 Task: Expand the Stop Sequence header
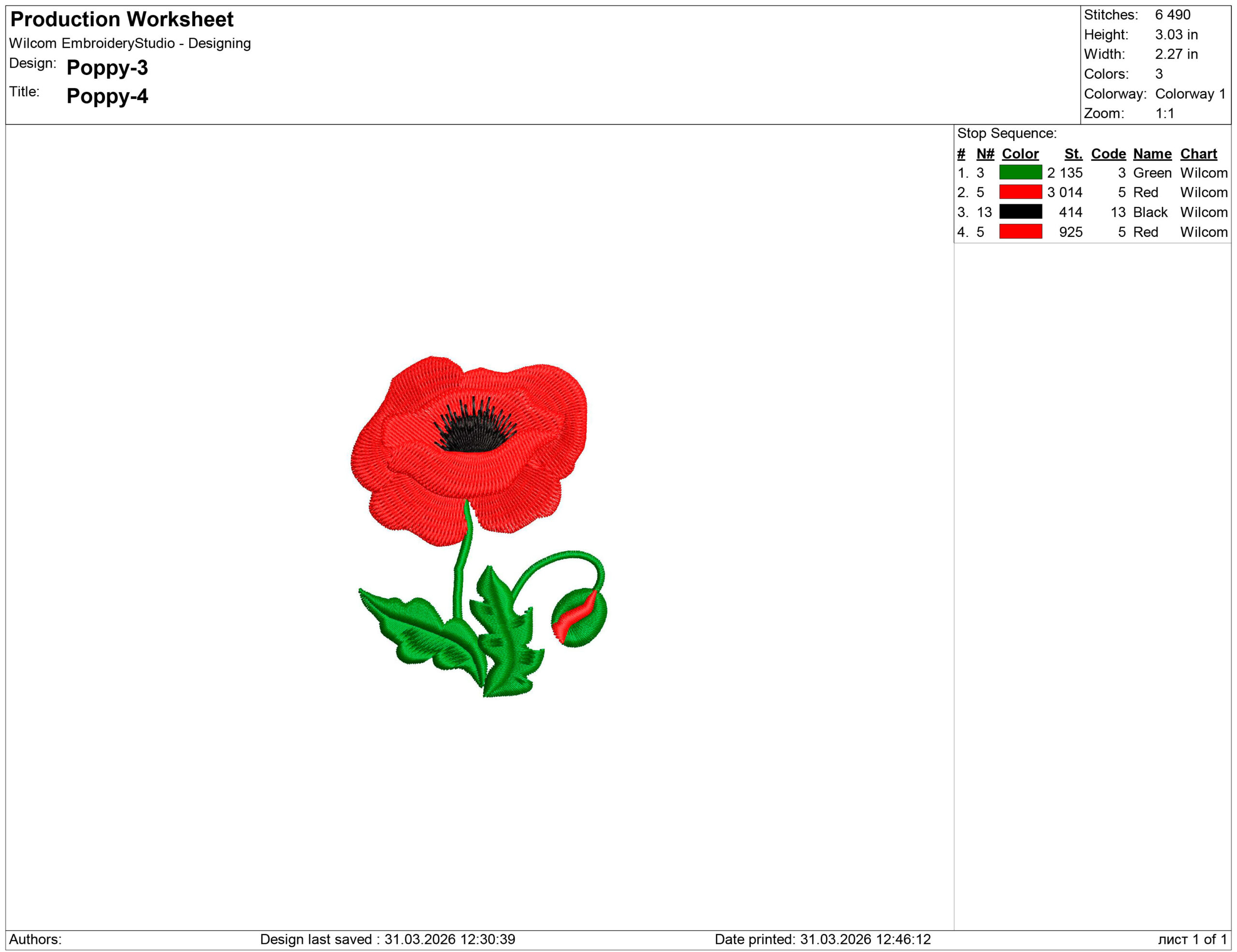tap(1007, 132)
